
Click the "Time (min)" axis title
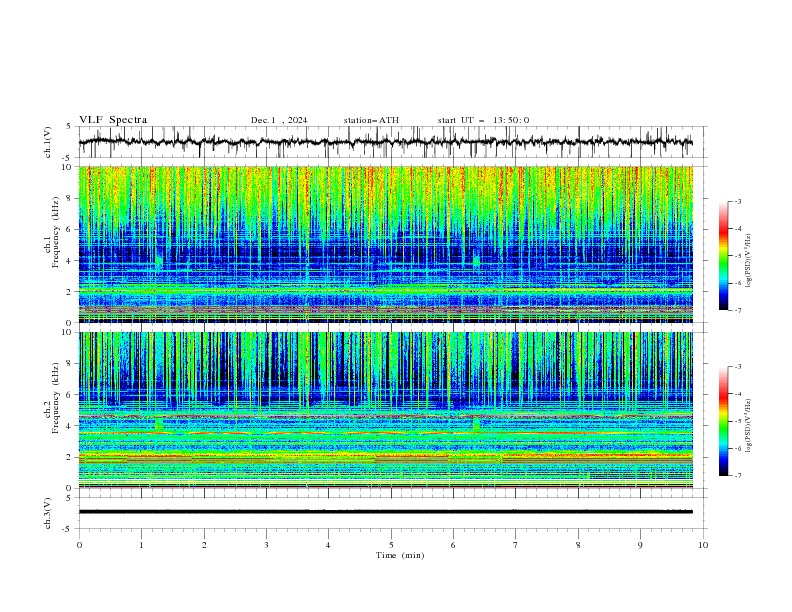tap(400, 555)
